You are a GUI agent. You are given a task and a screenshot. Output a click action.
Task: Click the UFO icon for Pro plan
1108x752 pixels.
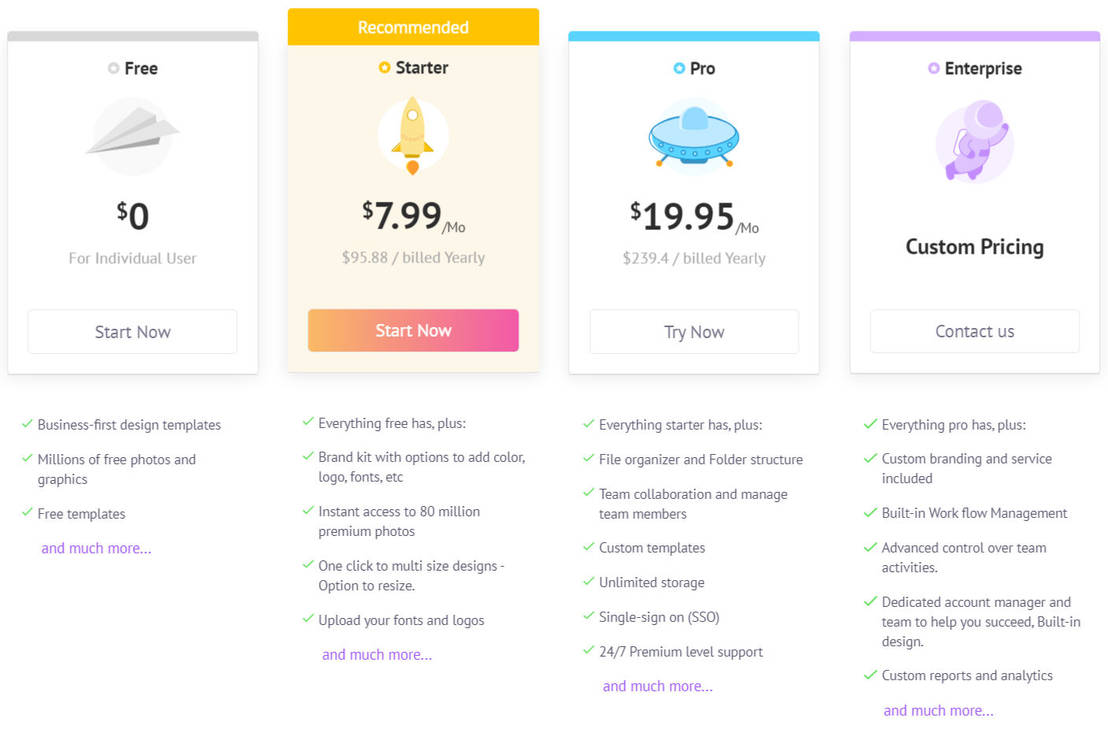(x=693, y=137)
